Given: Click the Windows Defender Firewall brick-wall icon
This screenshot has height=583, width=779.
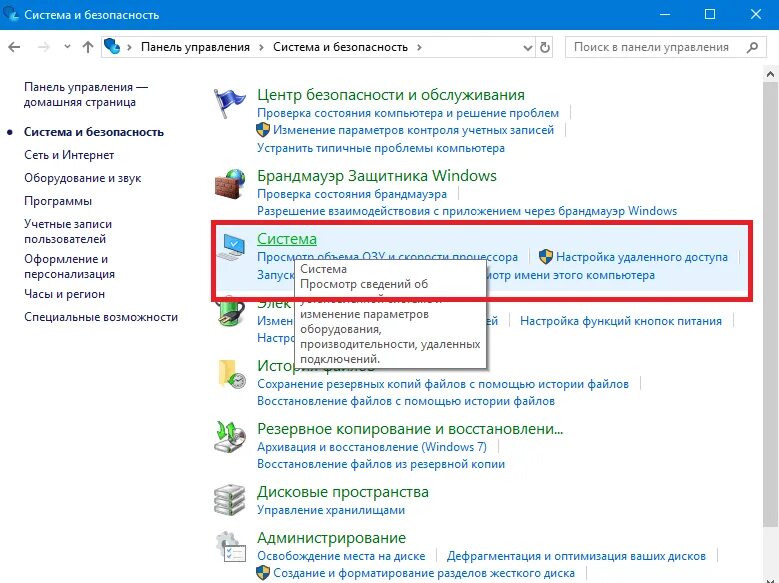Looking at the screenshot, I should (230, 184).
